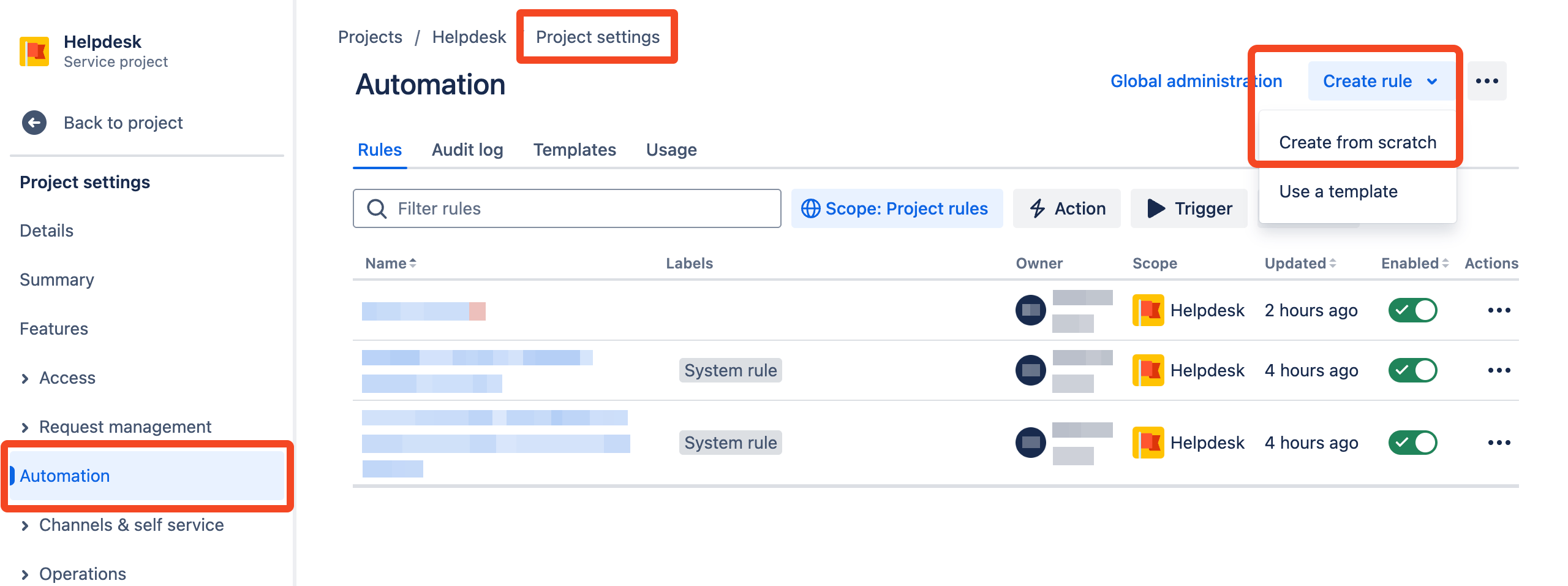The width and height of the screenshot is (1568, 586).
Task: Click the Helpdesk project flag logo in sidebar
Action: click(x=34, y=51)
